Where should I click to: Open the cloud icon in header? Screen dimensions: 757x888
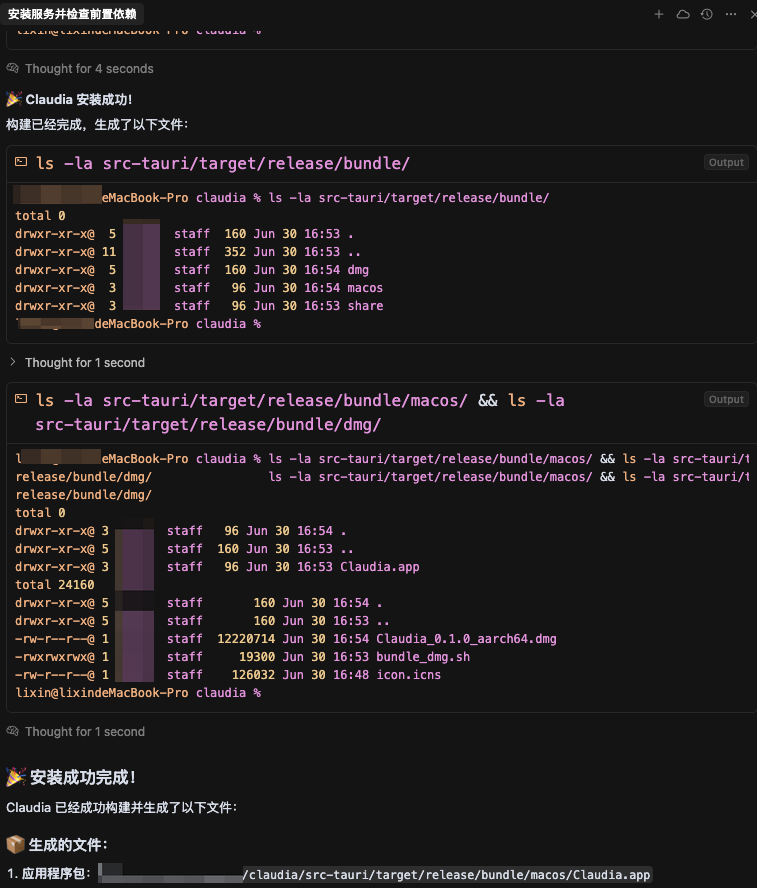683,14
